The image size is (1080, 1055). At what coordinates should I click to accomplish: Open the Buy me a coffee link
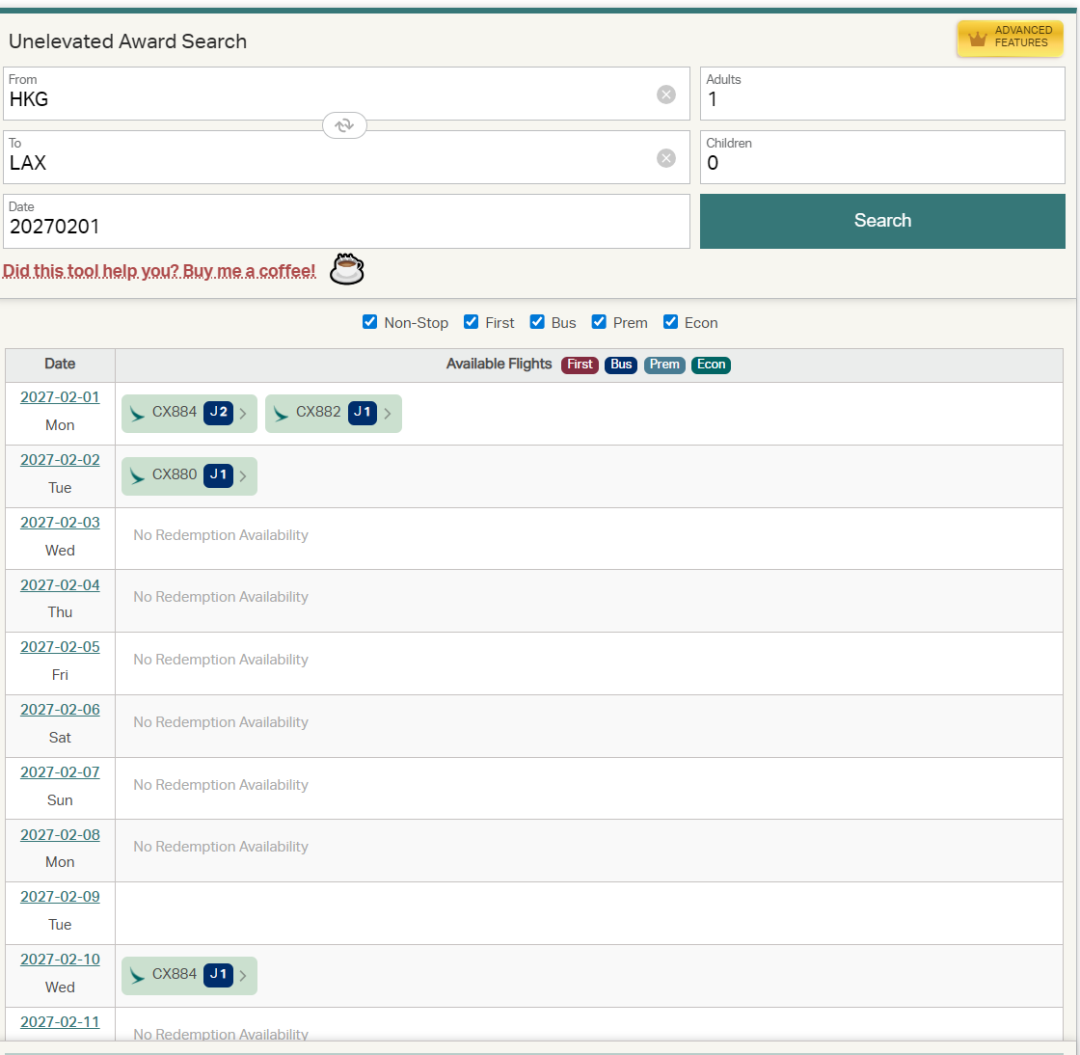pyautogui.click(x=159, y=271)
